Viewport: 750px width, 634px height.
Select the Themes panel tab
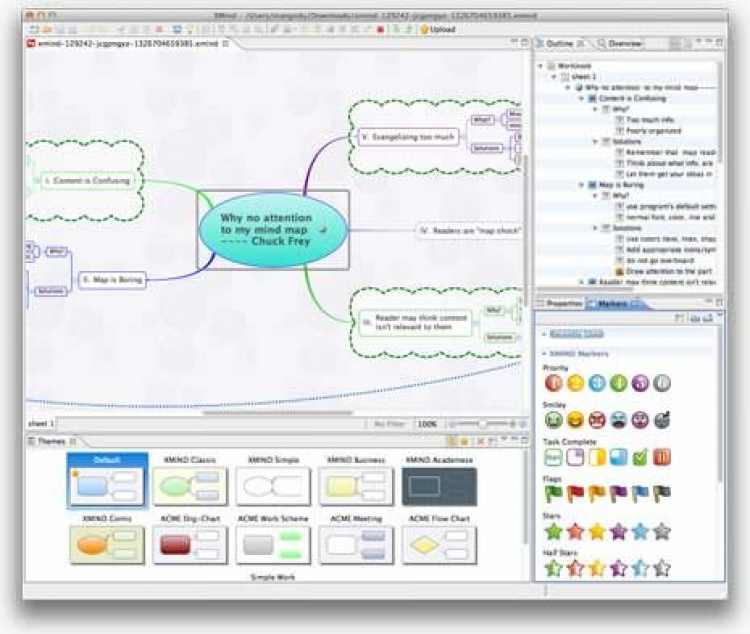point(52,441)
